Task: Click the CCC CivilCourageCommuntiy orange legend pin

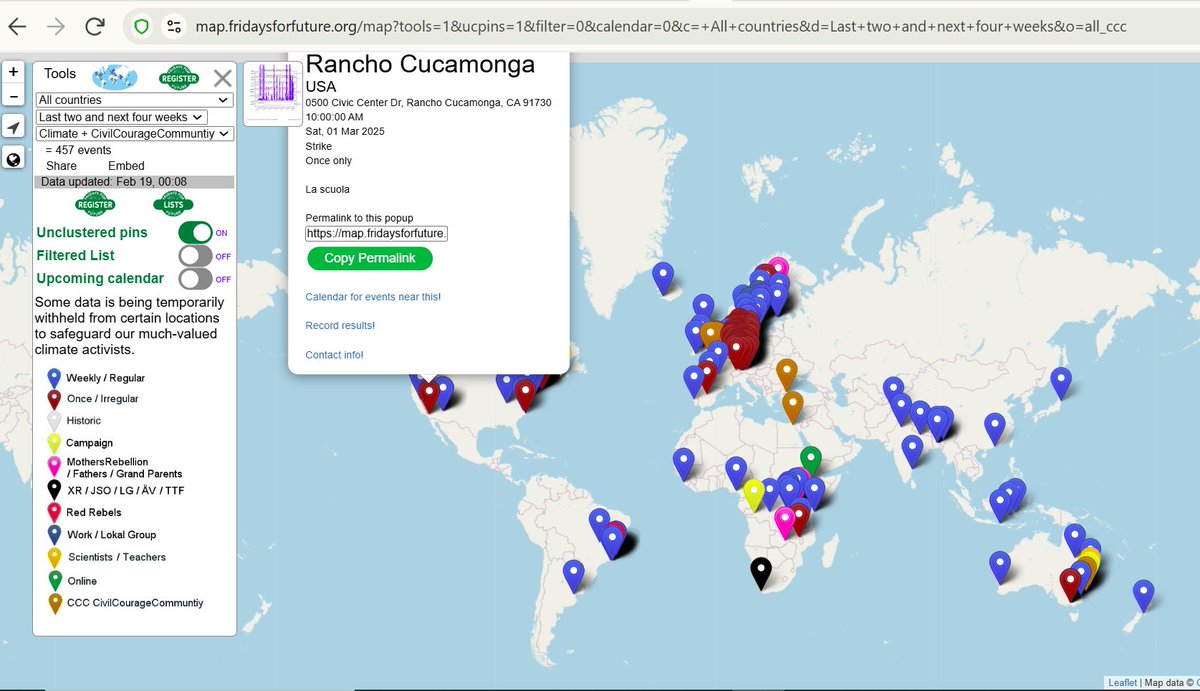Action: pos(54,602)
